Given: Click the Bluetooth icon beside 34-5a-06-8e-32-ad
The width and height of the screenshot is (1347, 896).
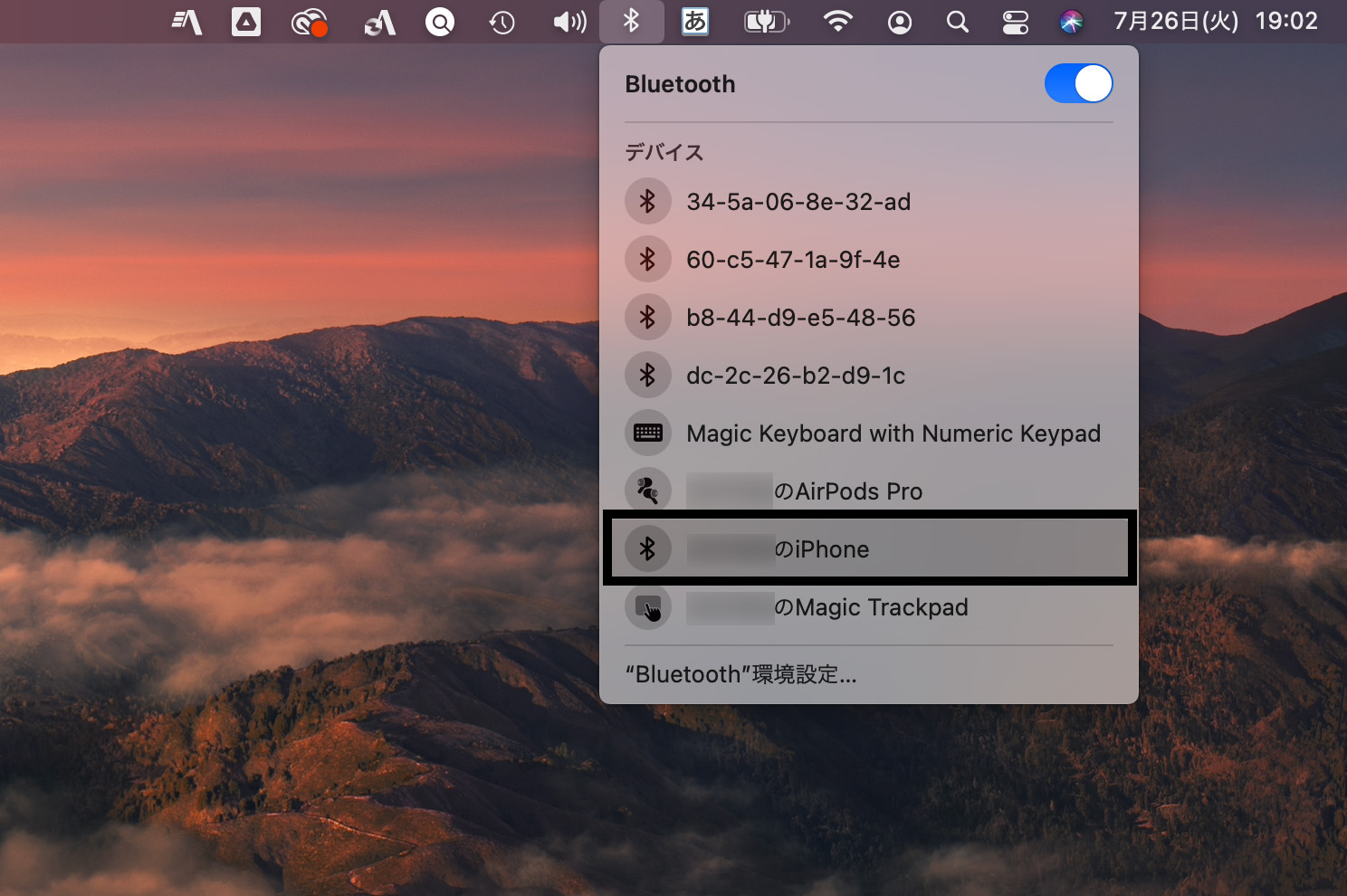Looking at the screenshot, I should [x=647, y=201].
